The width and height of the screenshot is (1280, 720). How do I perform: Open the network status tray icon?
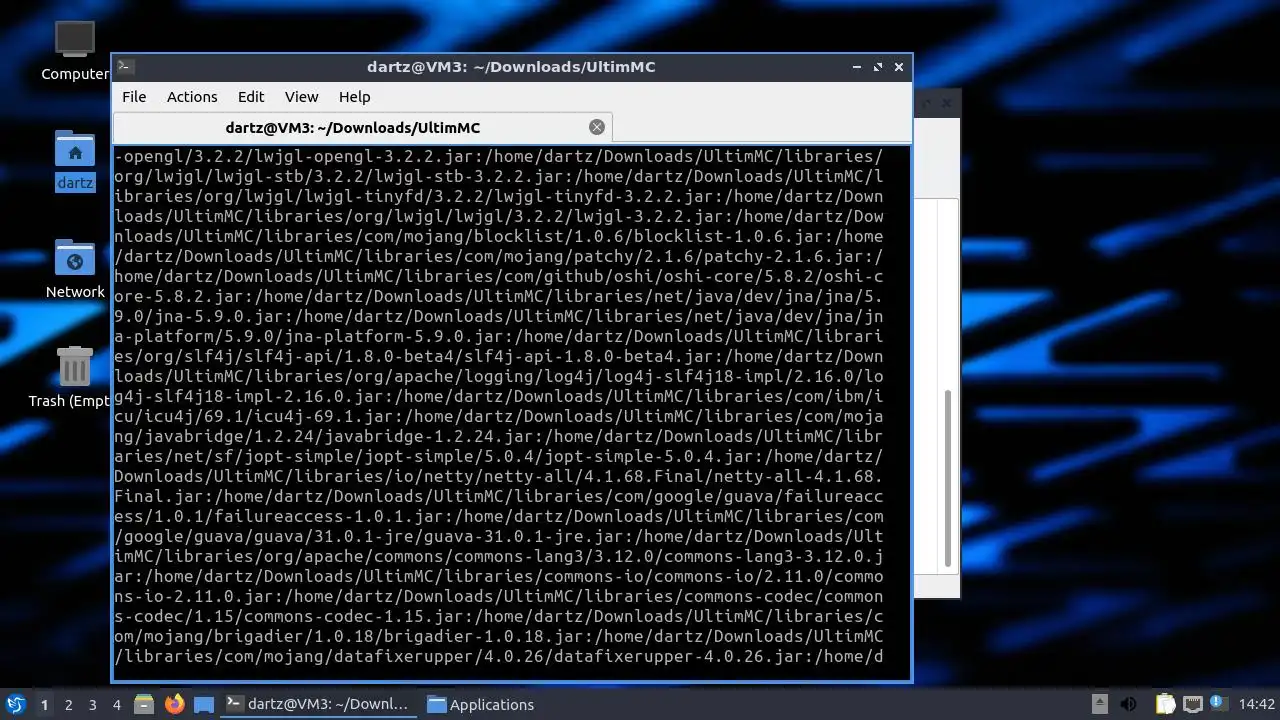(1192, 705)
